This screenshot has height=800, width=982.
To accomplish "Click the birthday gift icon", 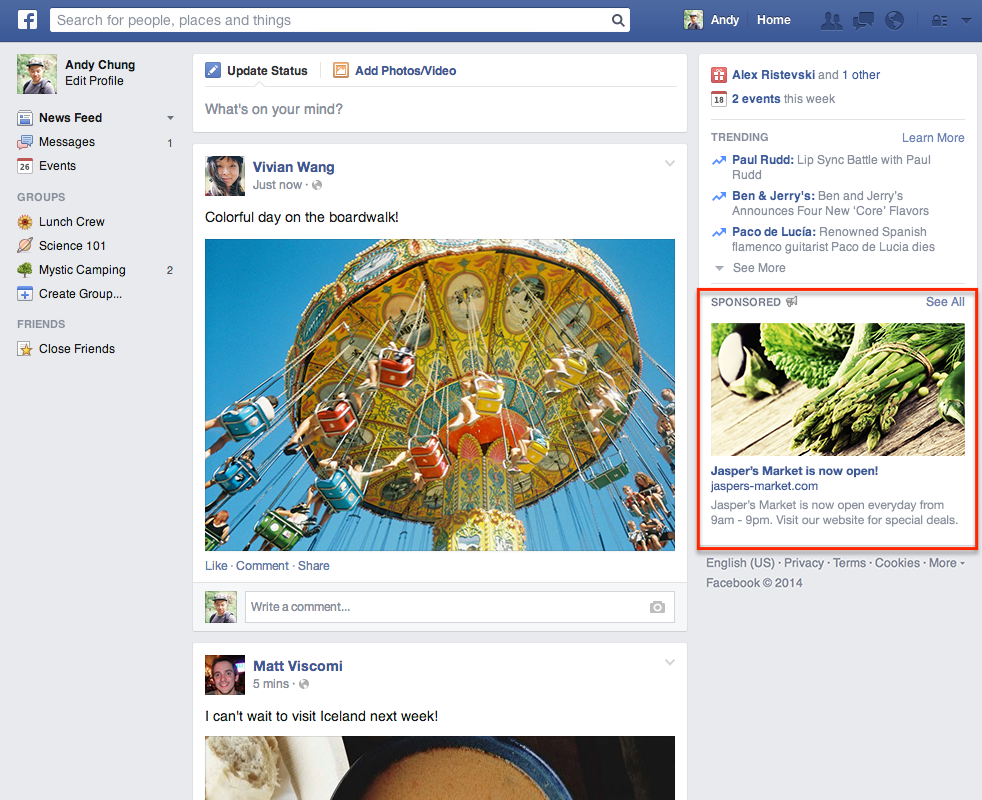I will tap(719, 75).
